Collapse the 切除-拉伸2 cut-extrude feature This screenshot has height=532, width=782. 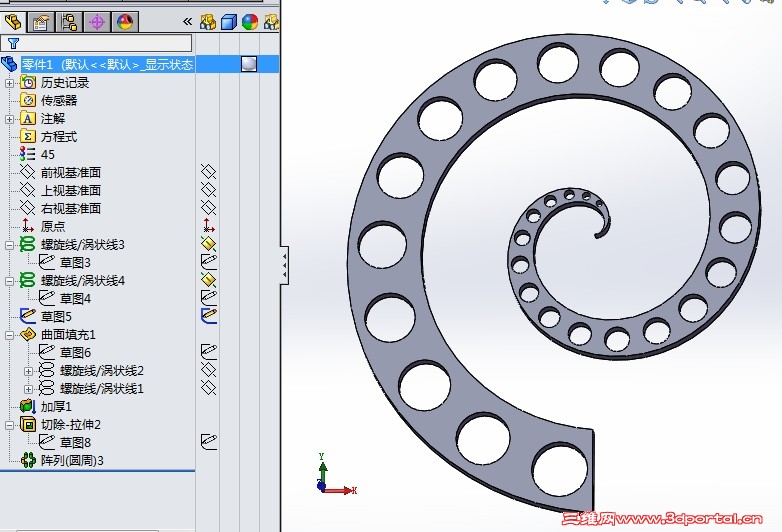[9, 425]
